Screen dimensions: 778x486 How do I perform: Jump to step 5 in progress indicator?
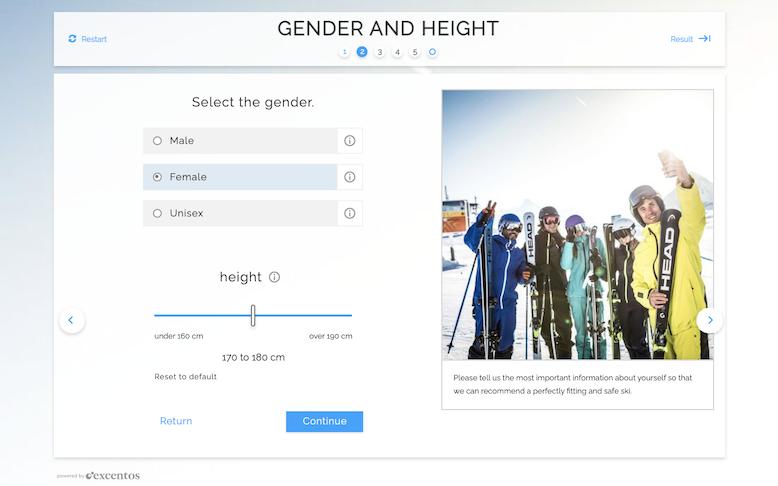[x=415, y=52]
